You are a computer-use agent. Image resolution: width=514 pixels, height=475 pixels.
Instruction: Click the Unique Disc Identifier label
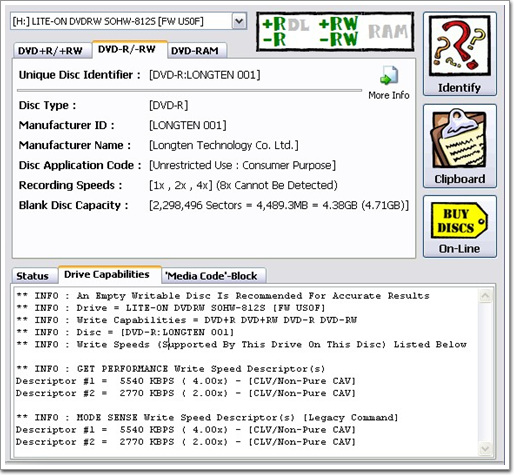point(79,75)
